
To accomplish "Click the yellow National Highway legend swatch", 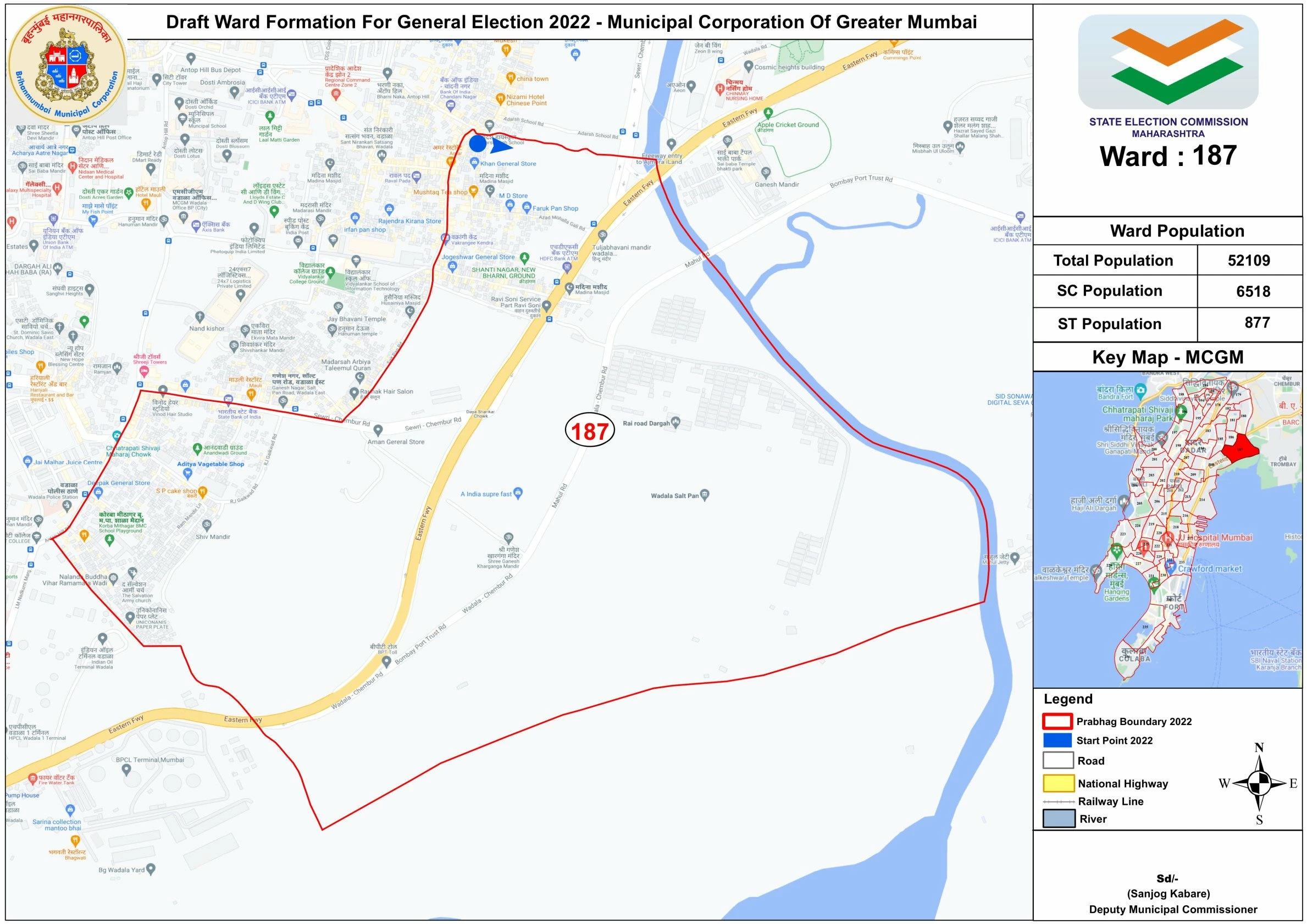I will tap(1058, 783).
